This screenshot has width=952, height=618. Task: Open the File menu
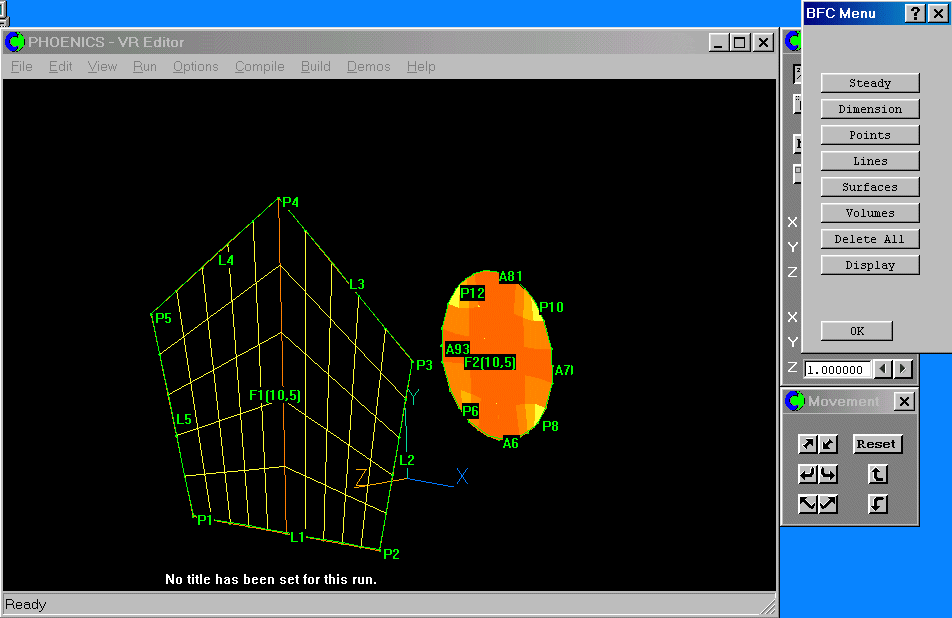point(20,66)
